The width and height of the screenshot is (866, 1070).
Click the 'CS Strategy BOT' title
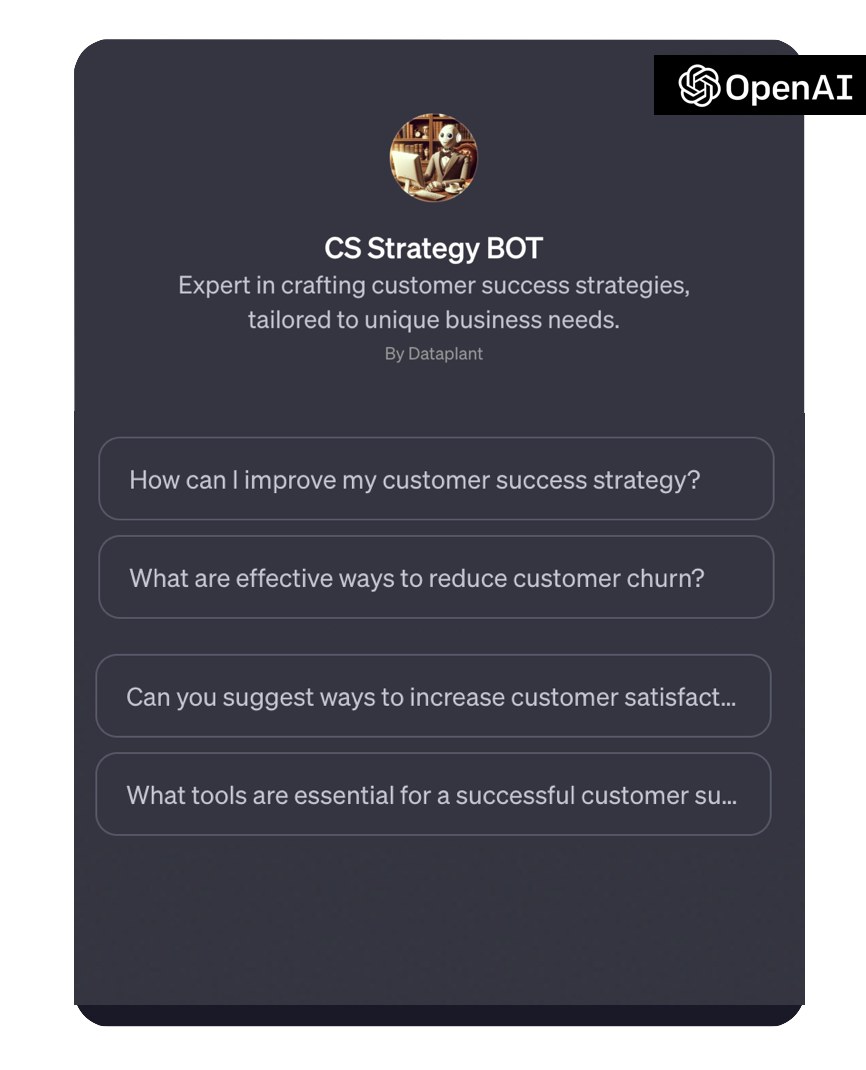(433, 248)
